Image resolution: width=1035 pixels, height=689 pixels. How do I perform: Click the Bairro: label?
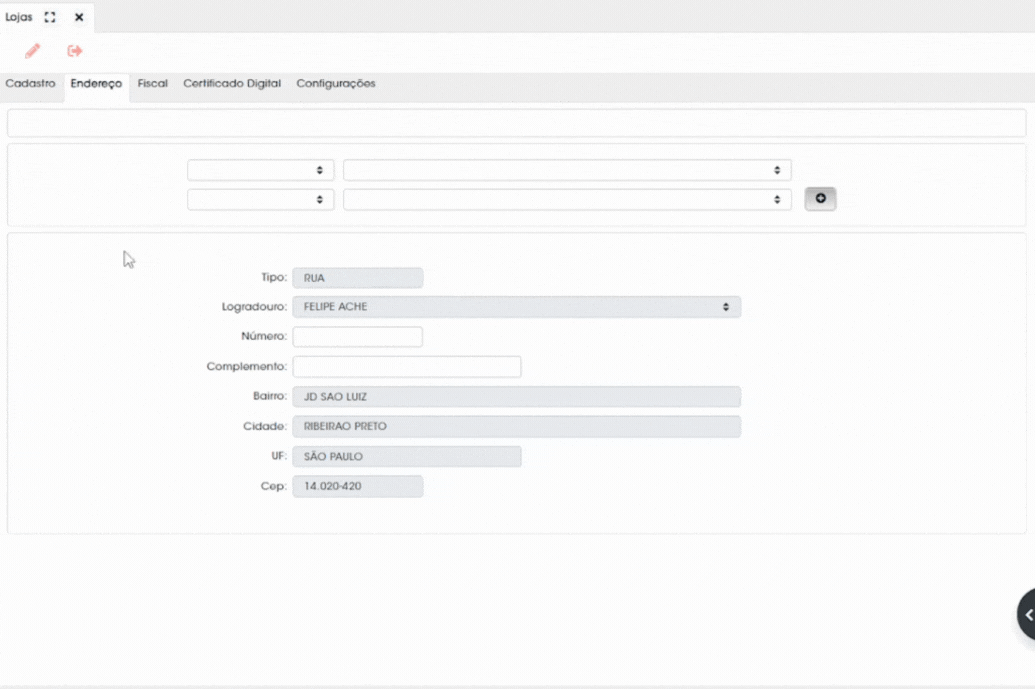(270, 396)
